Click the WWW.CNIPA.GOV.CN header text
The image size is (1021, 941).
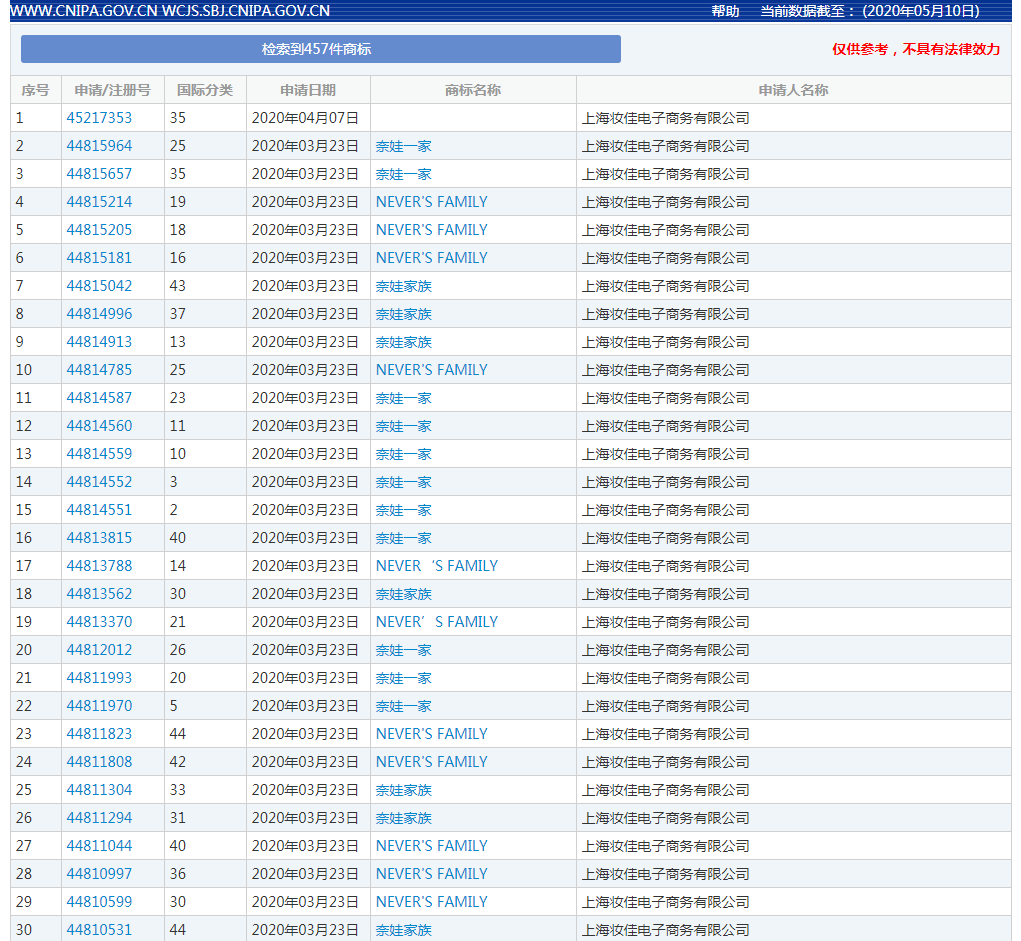83,11
